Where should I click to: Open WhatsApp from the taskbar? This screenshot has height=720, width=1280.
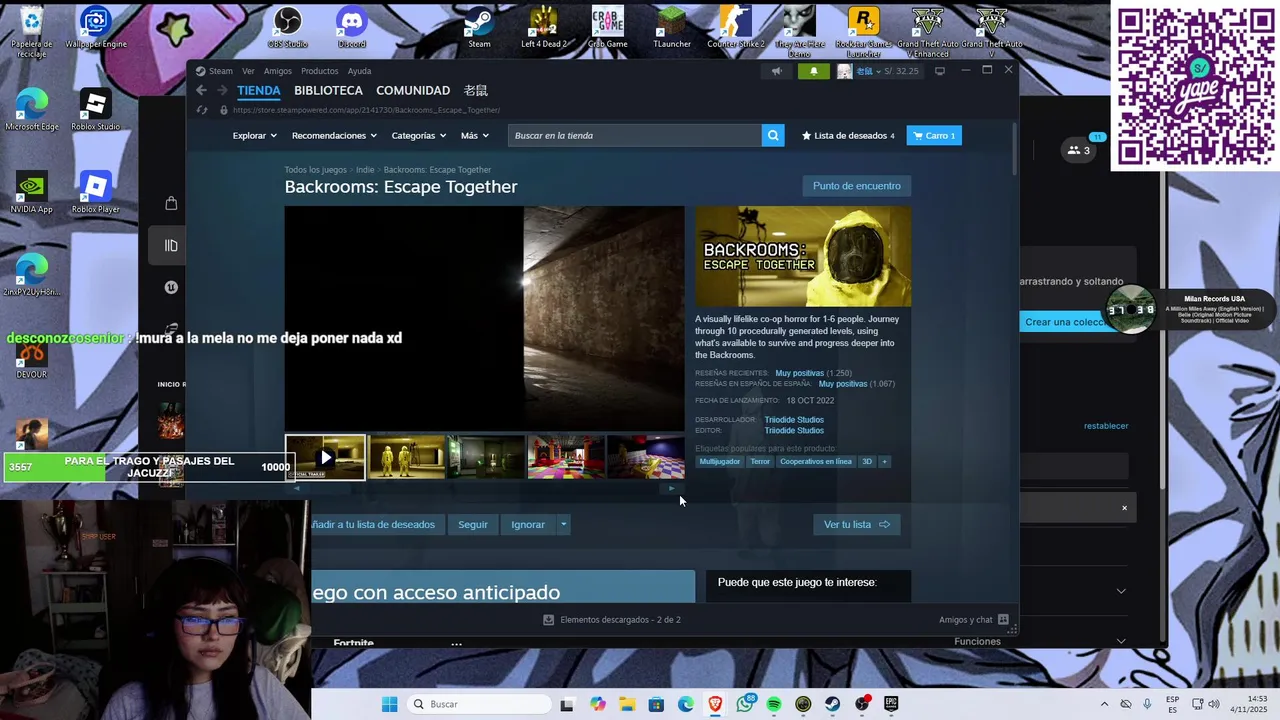coord(745,704)
